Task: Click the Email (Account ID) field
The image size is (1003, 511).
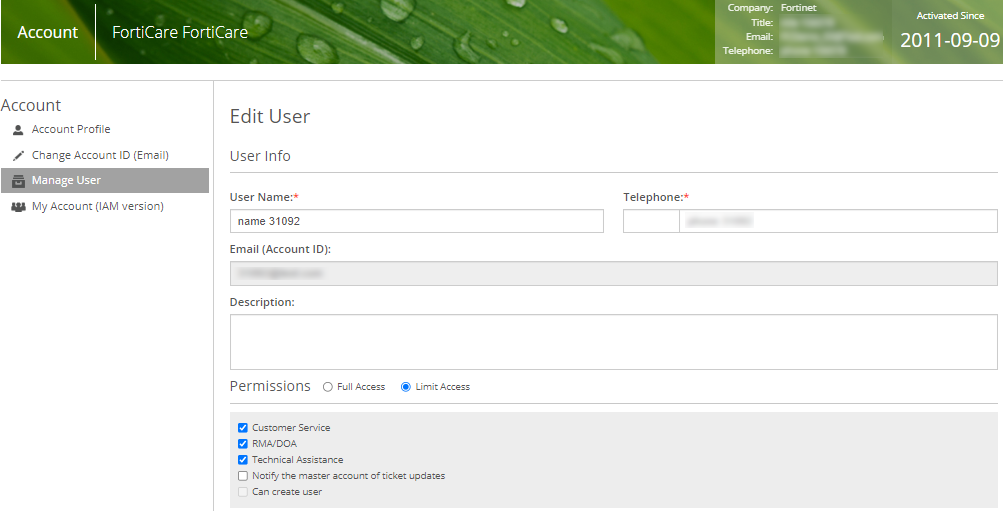Action: point(613,274)
